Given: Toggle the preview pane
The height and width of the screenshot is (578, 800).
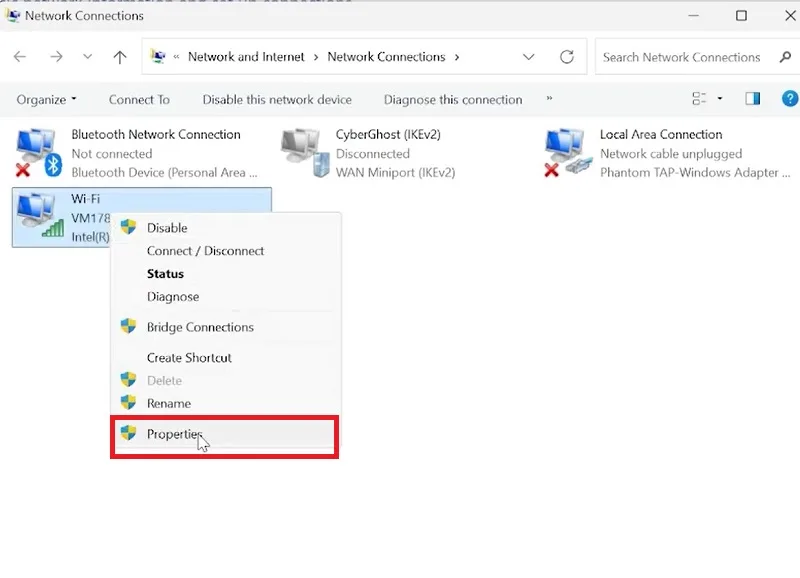Looking at the screenshot, I should (753, 98).
